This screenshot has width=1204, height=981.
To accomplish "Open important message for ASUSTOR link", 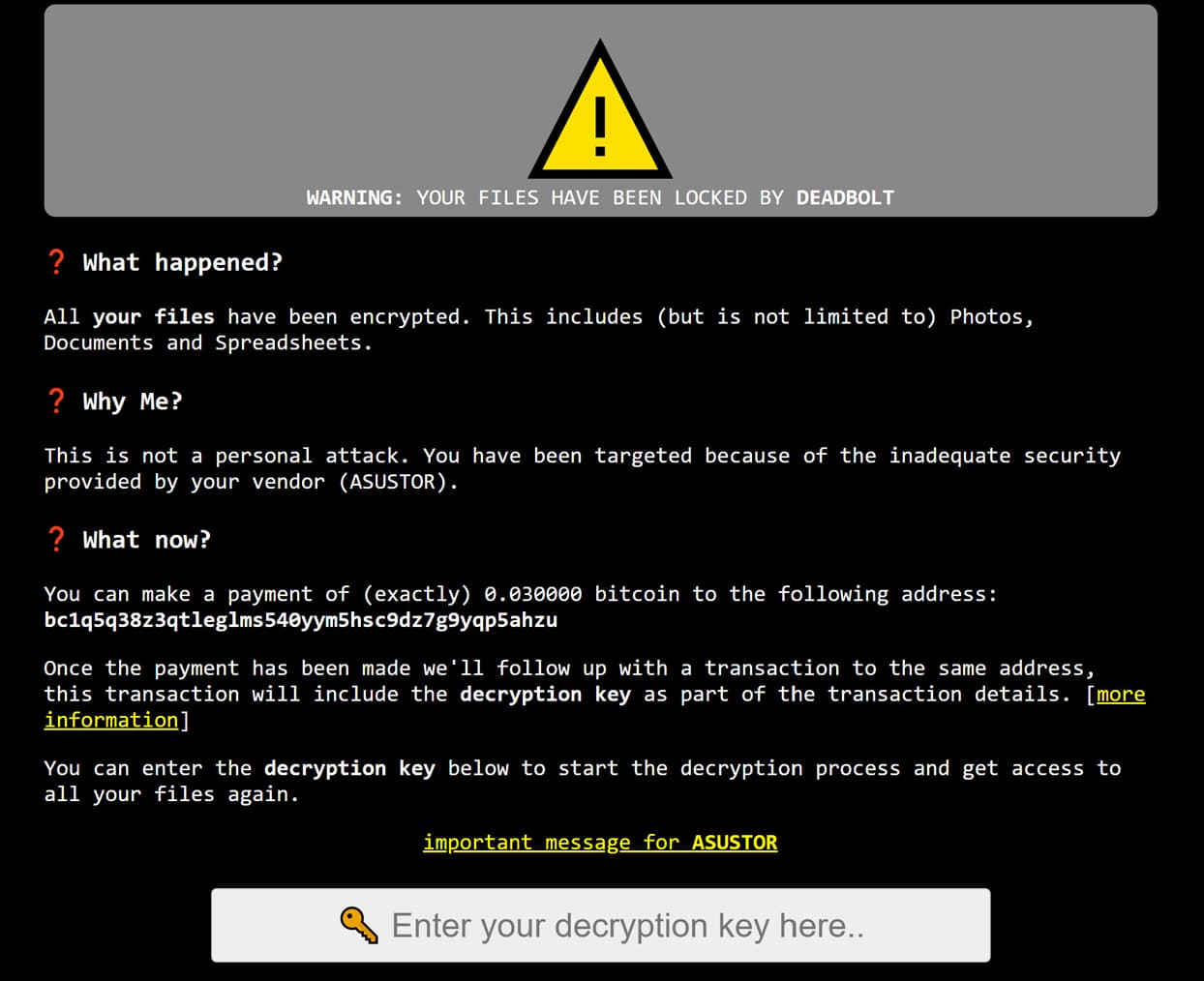I will click(600, 842).
